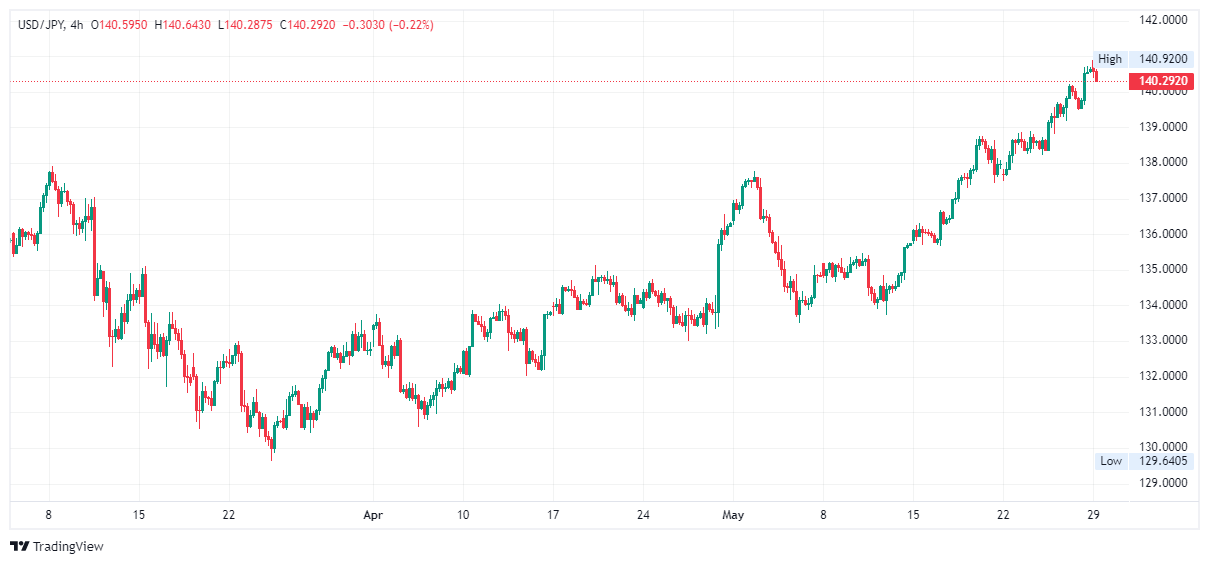This screenshot has width=1209, height=564.
Task: Click the high value H140.6430
Action: click(x=183, y=24)
